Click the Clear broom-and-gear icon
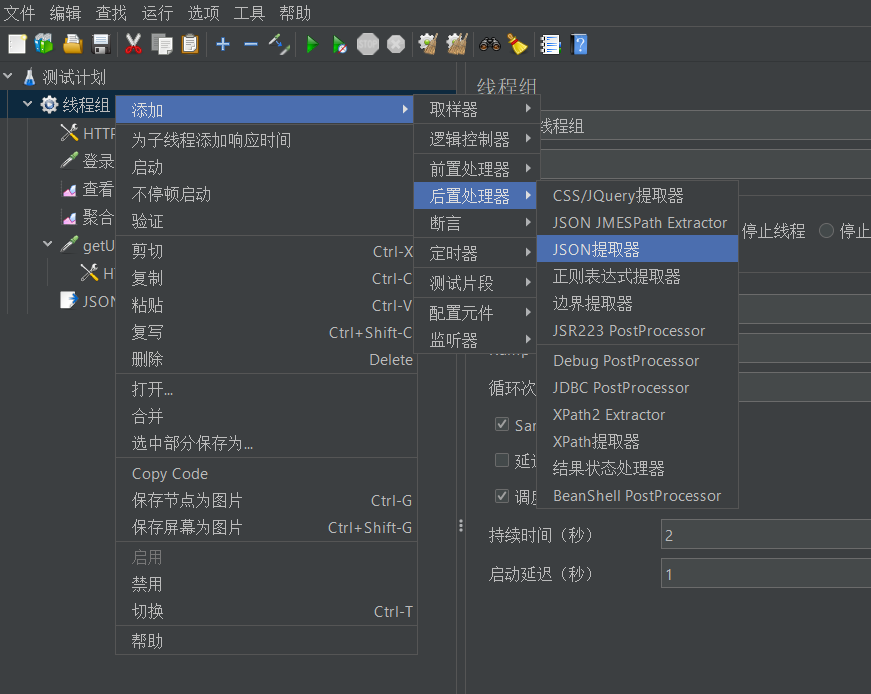This screenshot has height=694, width=871. pyautogui.click(x=428, y=44)
